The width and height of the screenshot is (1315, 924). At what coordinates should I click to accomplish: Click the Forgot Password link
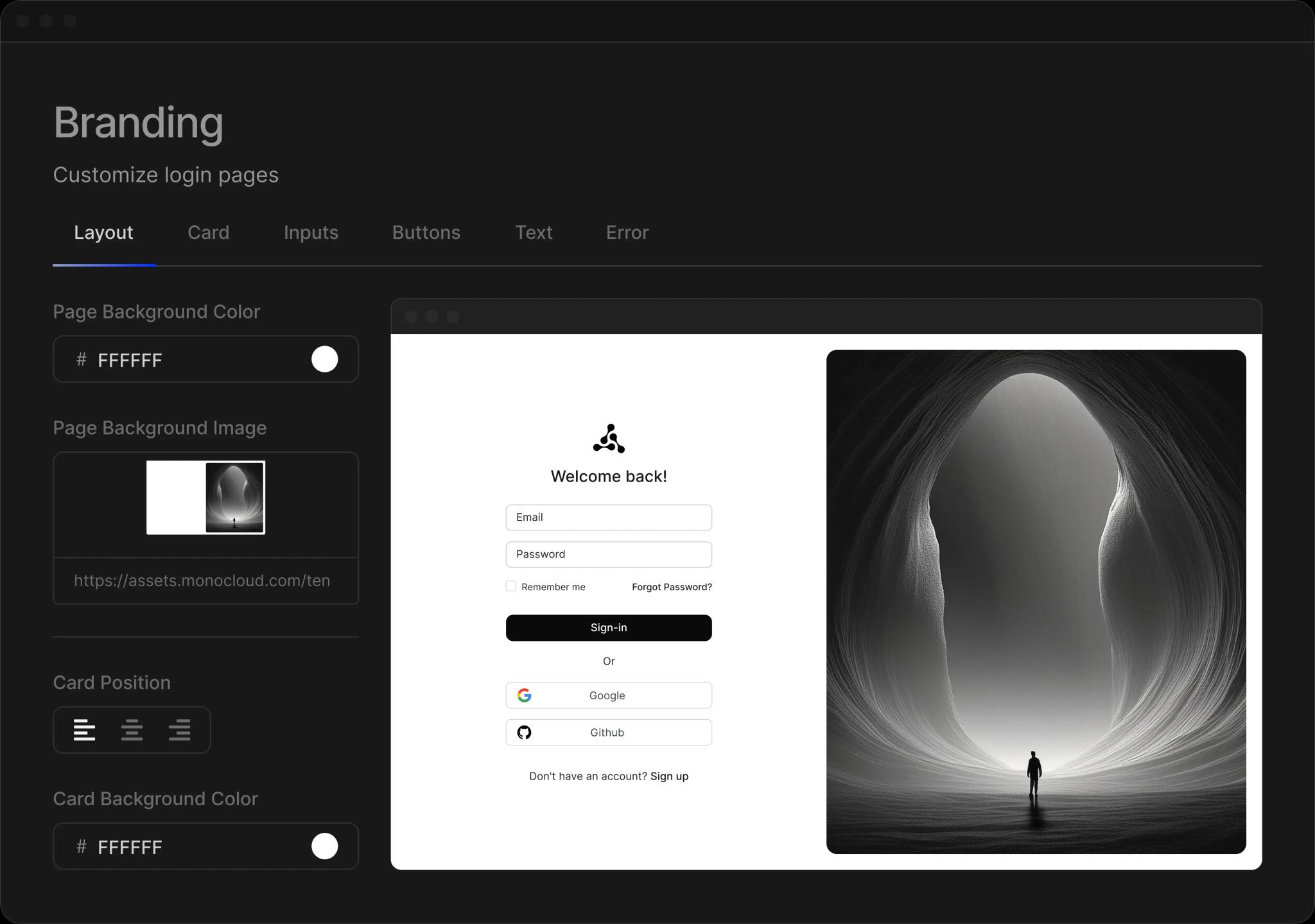[671, 586]
